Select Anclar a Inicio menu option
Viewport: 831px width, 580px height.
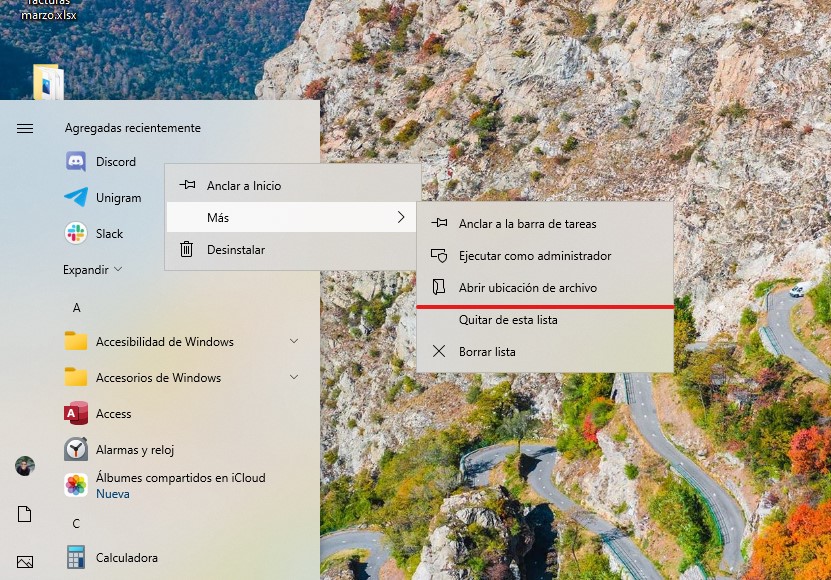tap(244, 186)
